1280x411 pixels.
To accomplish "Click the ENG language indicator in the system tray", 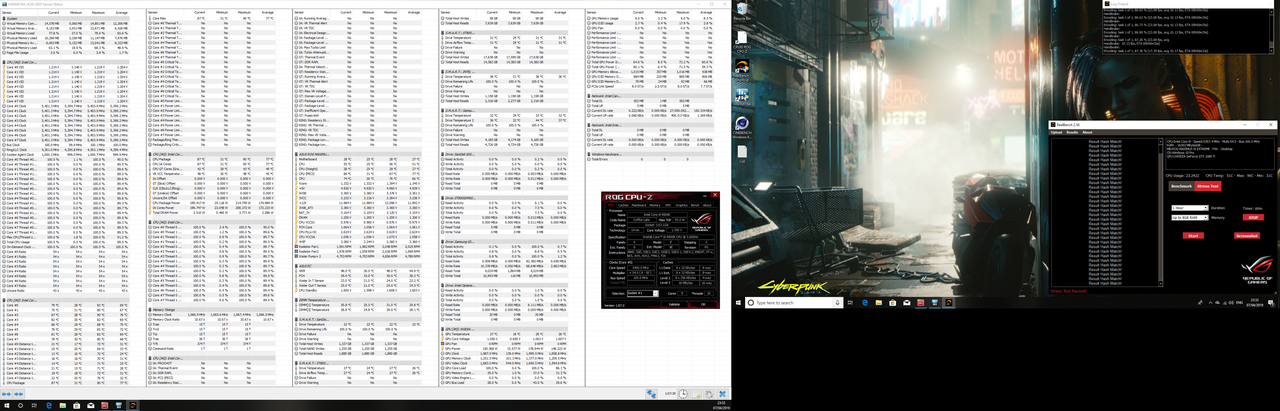I will click(x=1239, y=302).
